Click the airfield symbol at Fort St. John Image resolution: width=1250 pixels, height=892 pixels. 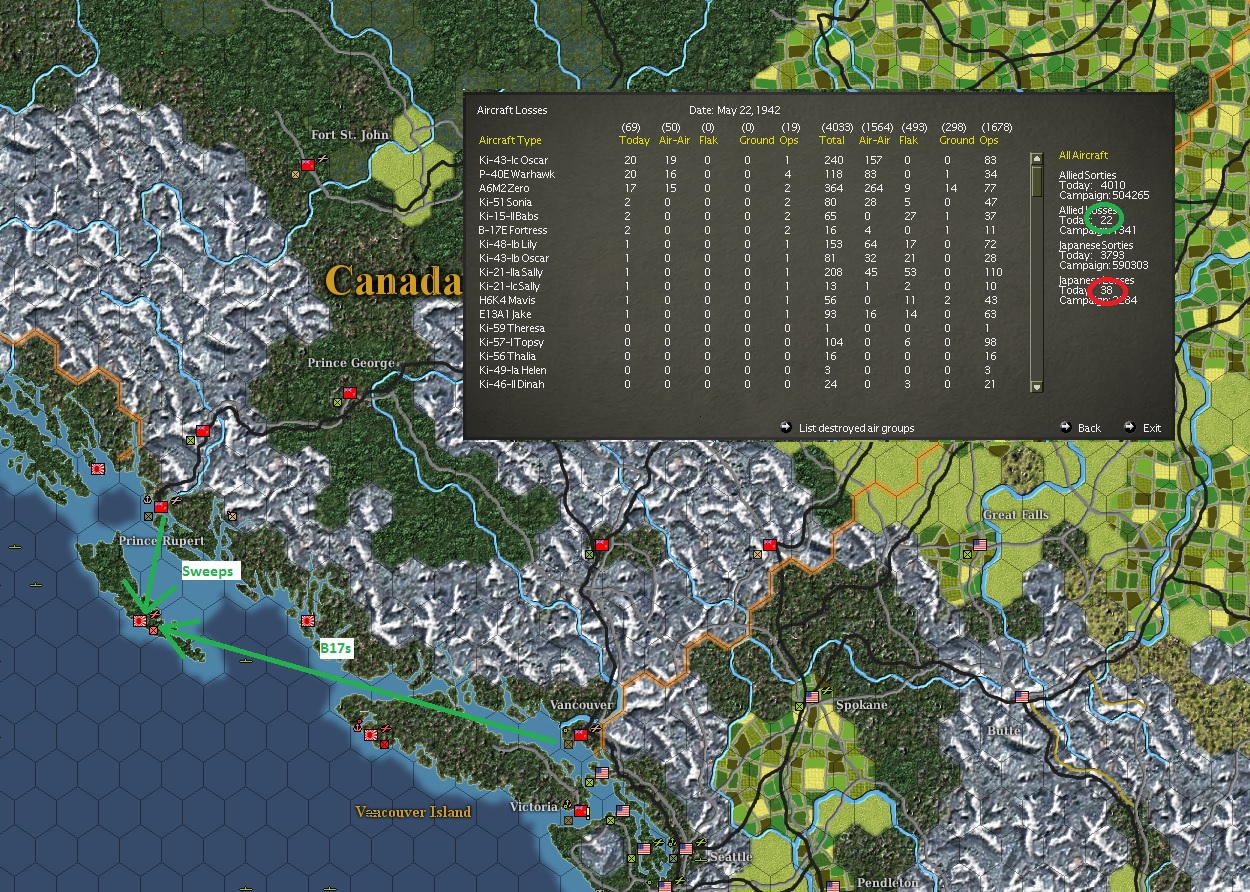(x=324, y=157)
